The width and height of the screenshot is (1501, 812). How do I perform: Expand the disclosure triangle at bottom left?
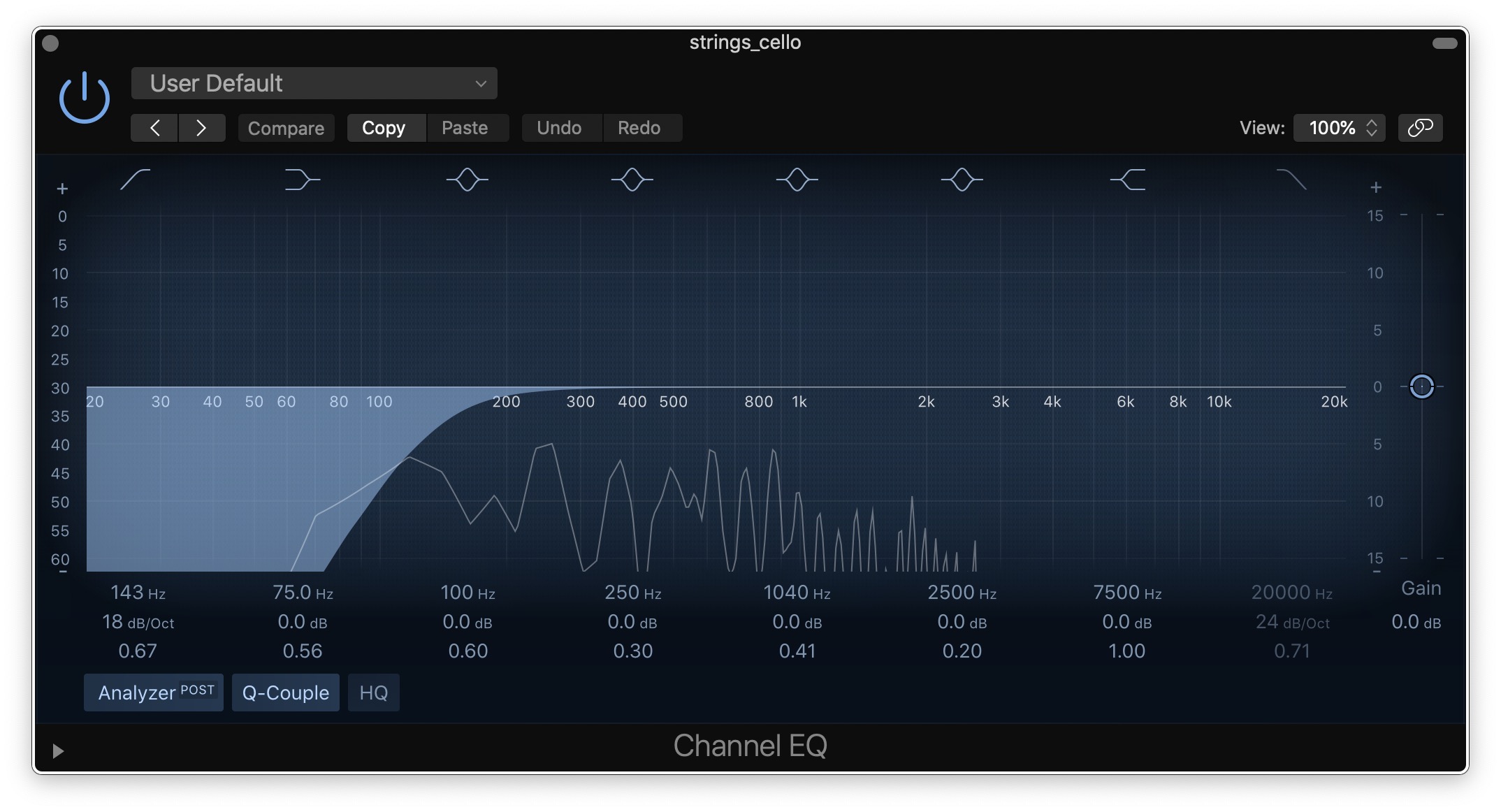(58, 751)
